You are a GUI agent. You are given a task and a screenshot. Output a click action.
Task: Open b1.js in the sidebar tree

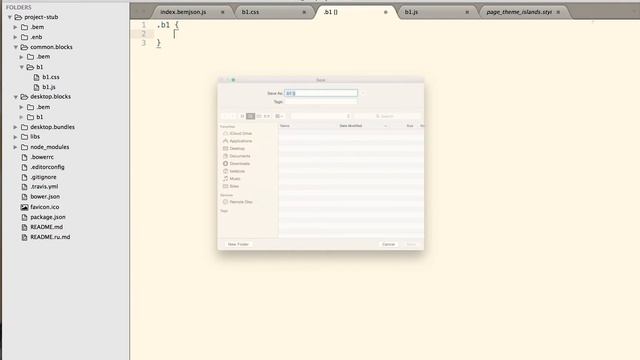(49, 87)
